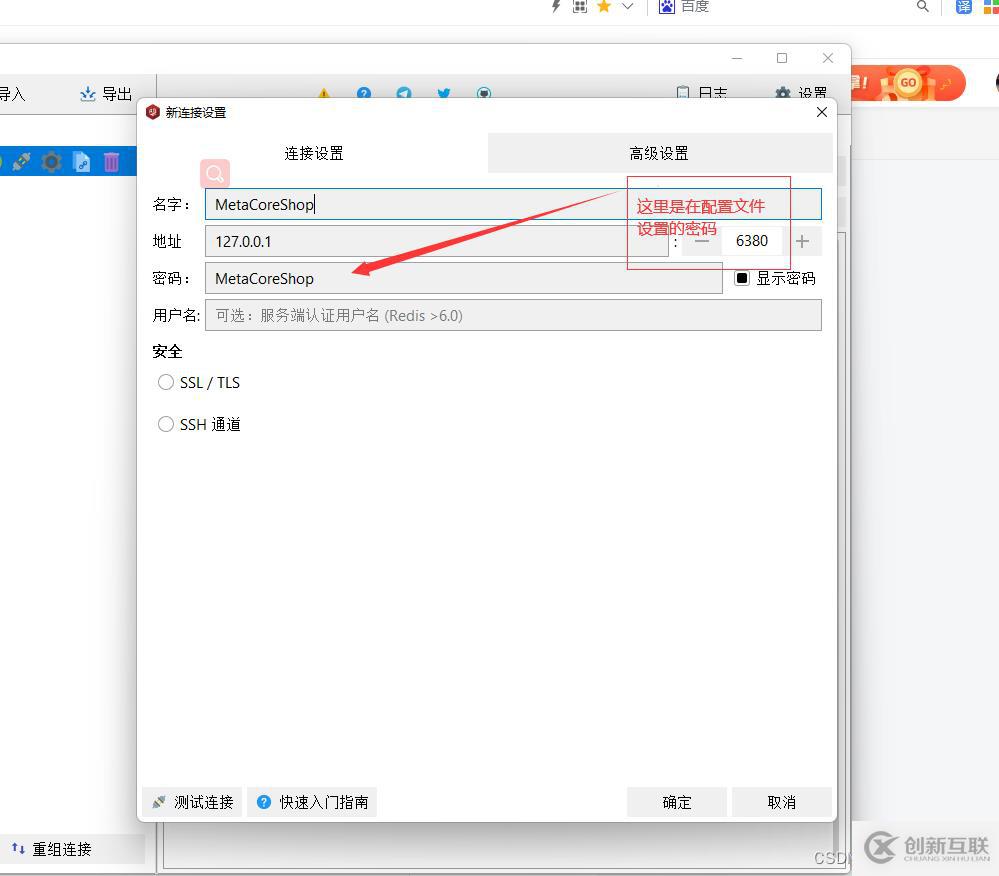Click the 取消 cancel button
Screen dimensions: 999x876
[x=782, y=802]
